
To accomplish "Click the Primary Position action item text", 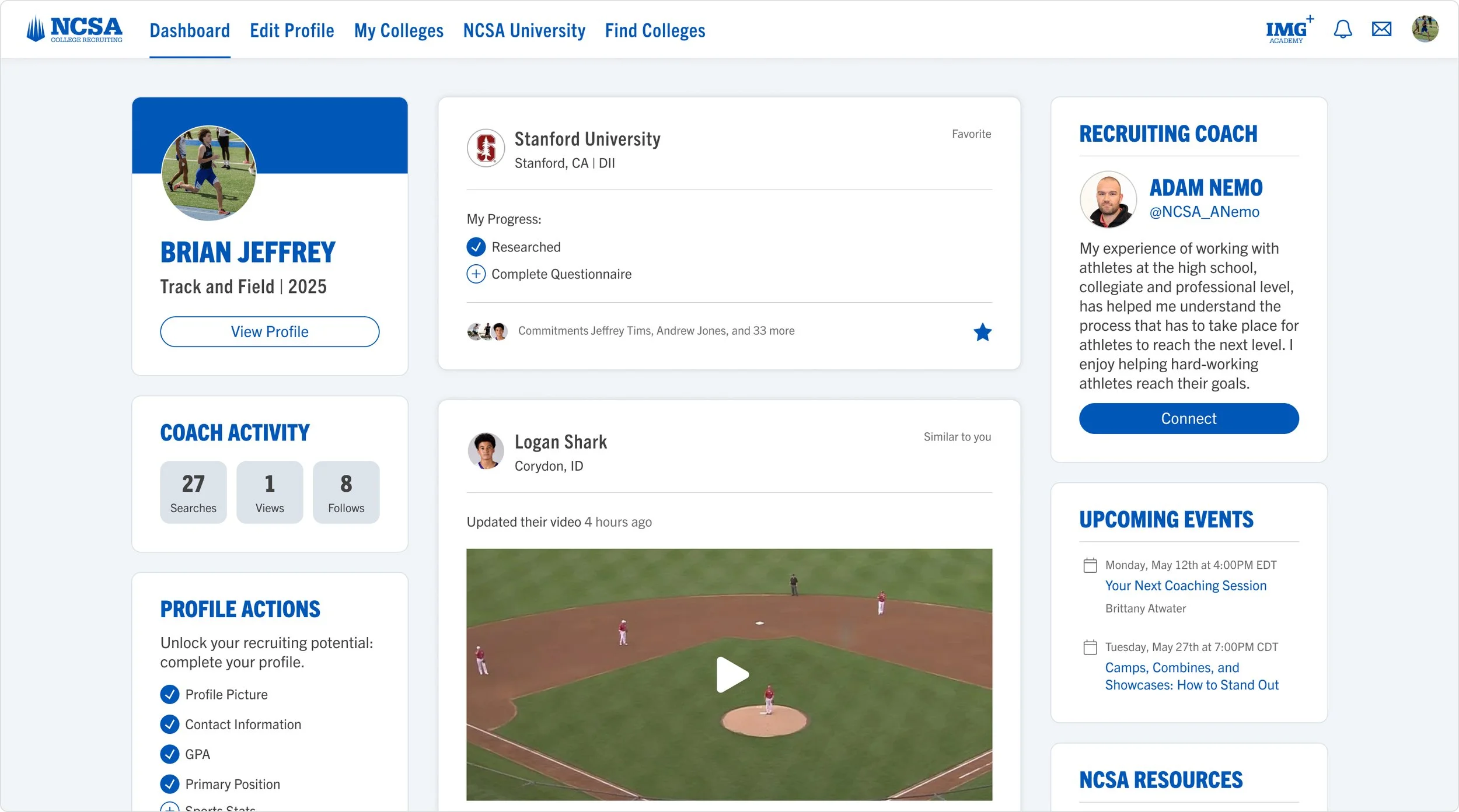I will coord(233,785).
